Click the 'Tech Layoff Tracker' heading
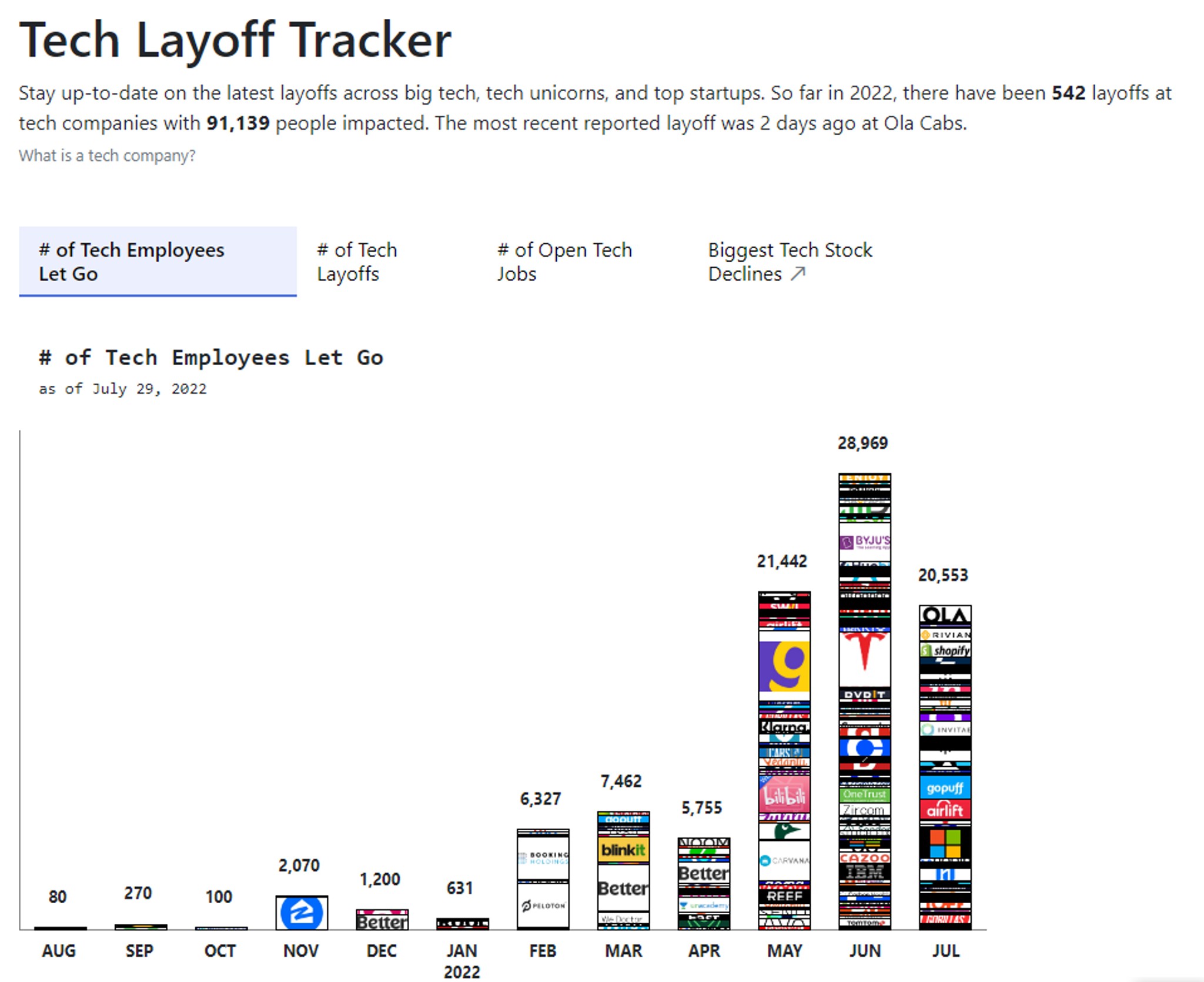Viewport: 1204px width, 982px height. (235, 40)
